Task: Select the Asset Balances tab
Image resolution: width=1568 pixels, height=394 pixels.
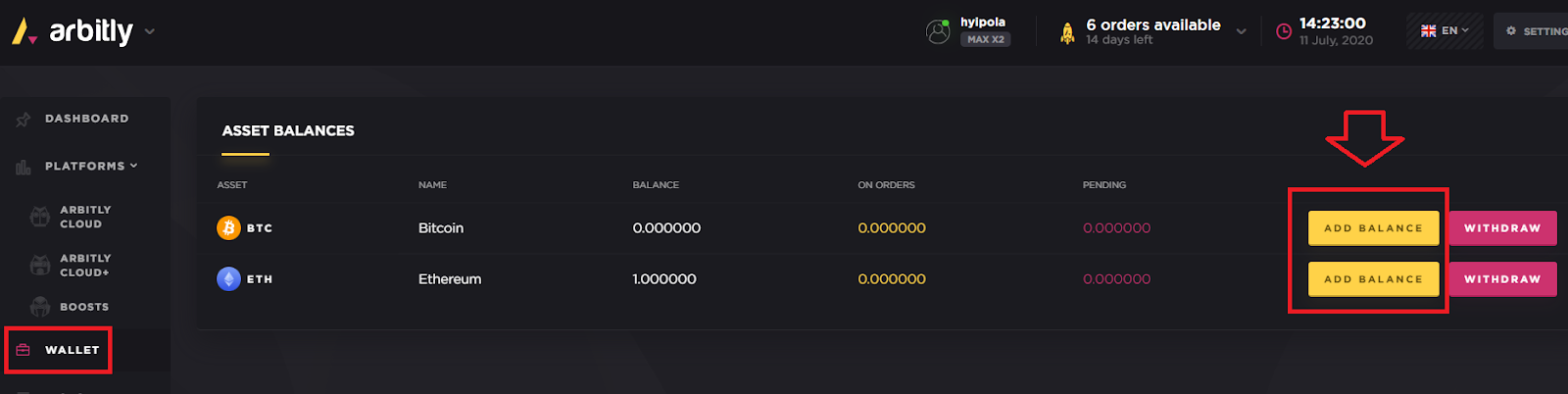Action: coord(288,131)
